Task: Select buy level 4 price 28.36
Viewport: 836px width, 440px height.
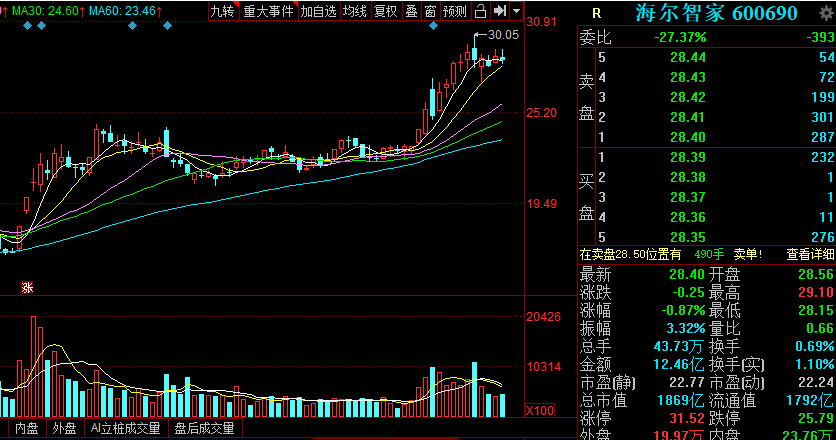Action: pos(688,217)
